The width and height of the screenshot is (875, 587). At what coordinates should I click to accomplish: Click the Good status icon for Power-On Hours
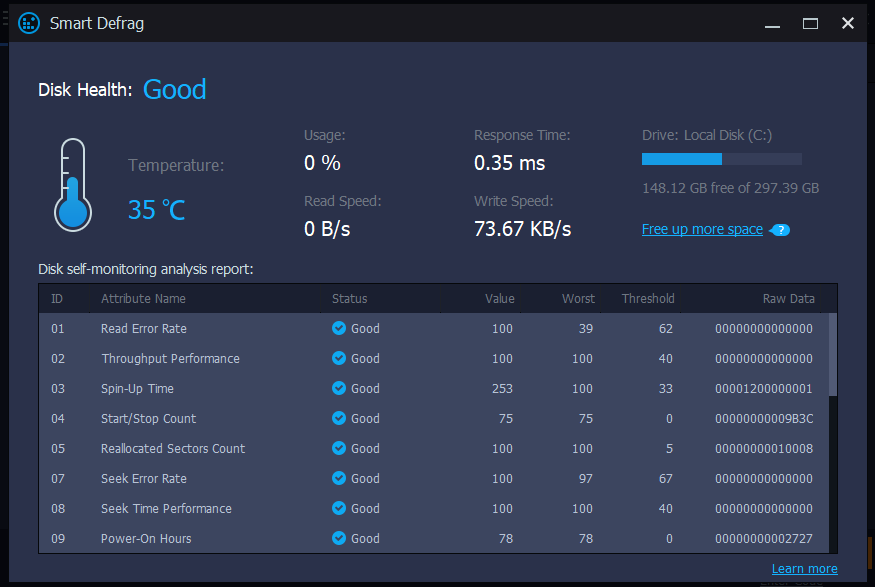click(339, 538)
